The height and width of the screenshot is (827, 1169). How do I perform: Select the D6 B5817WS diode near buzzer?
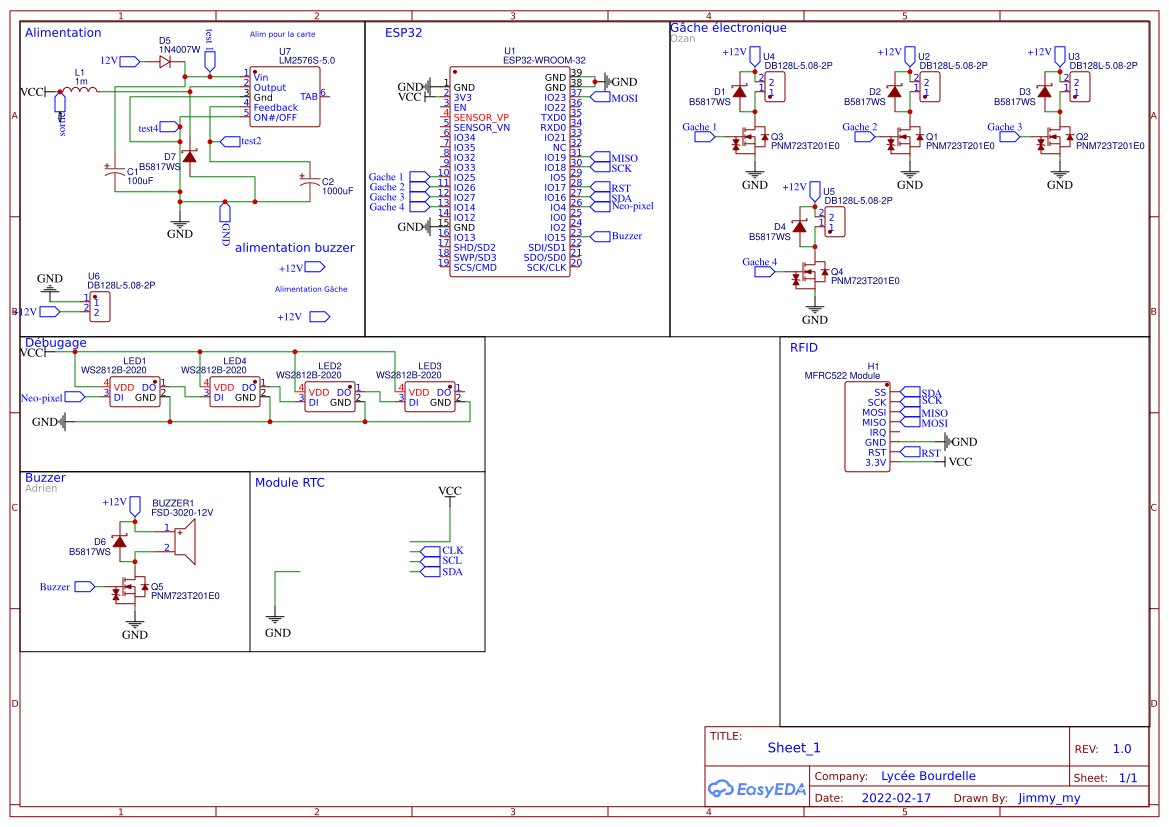119,541
